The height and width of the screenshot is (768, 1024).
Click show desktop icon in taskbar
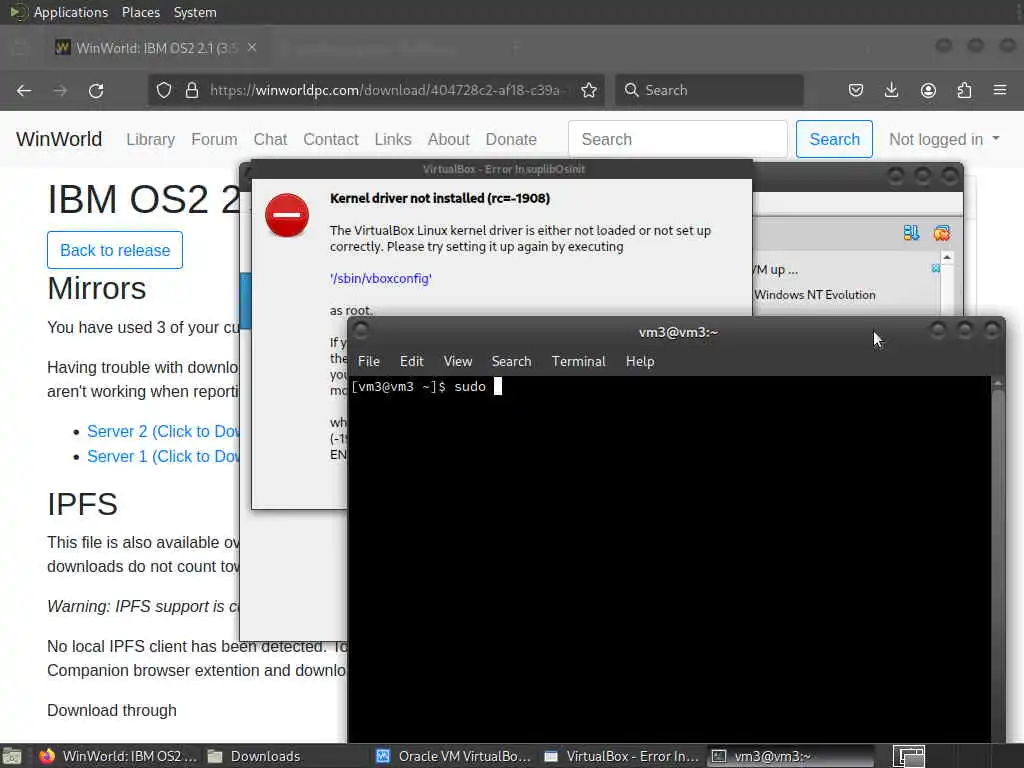pyautogui.click(x=12, y=756)
